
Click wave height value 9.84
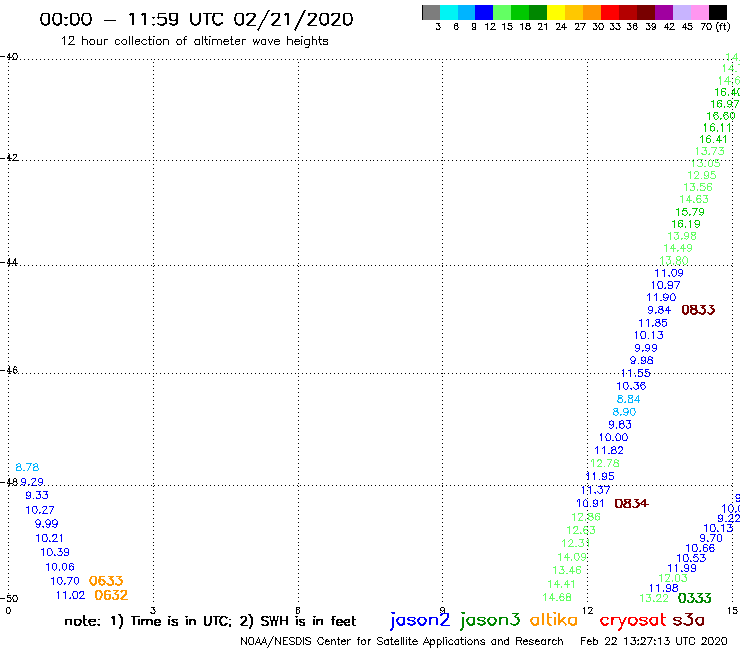[x=659, y=310]
